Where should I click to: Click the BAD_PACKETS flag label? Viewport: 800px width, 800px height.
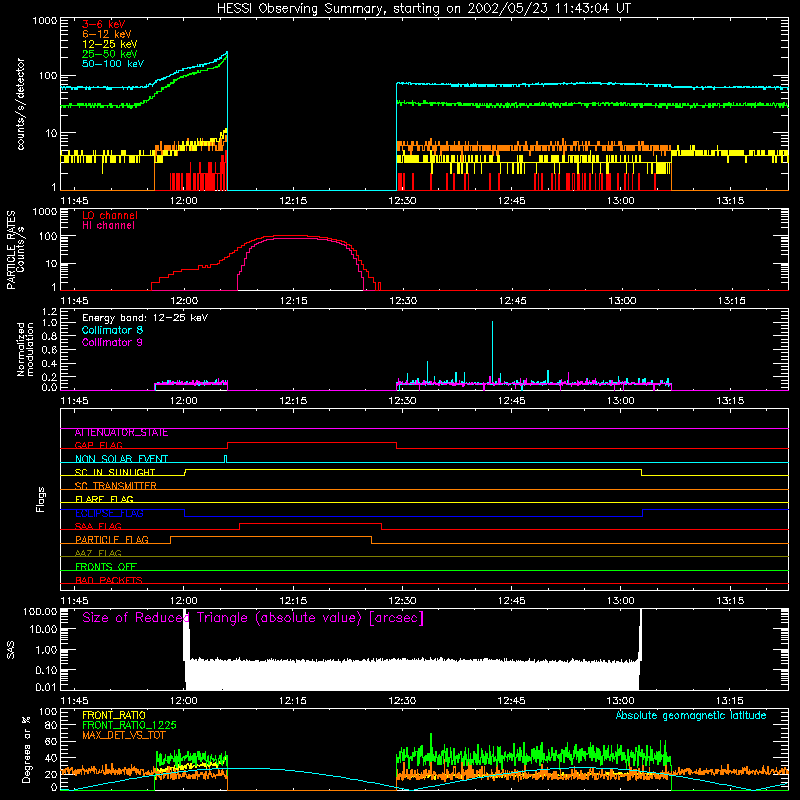(109, 581)
